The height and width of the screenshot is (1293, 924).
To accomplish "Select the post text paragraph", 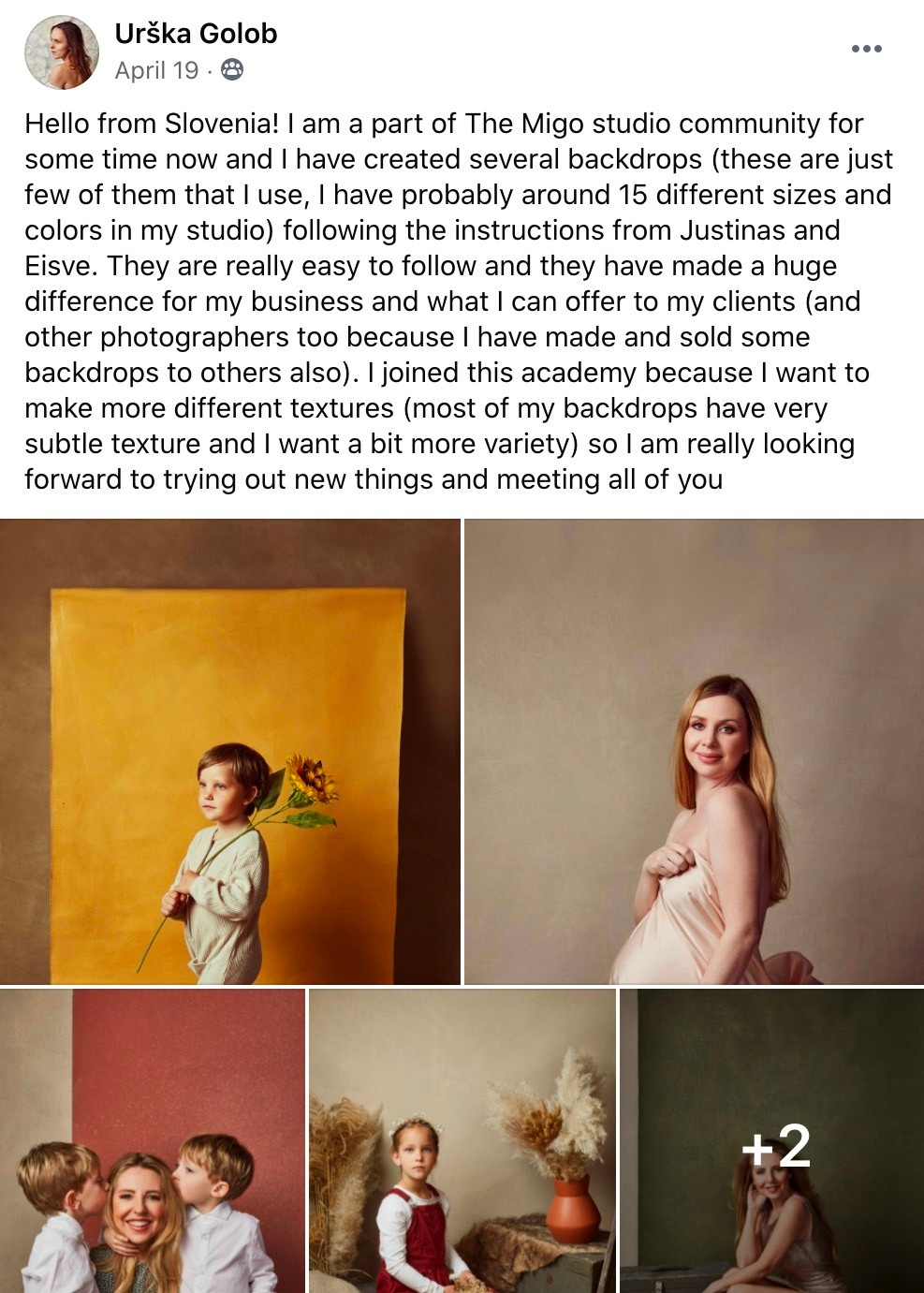I will point(459,301).
